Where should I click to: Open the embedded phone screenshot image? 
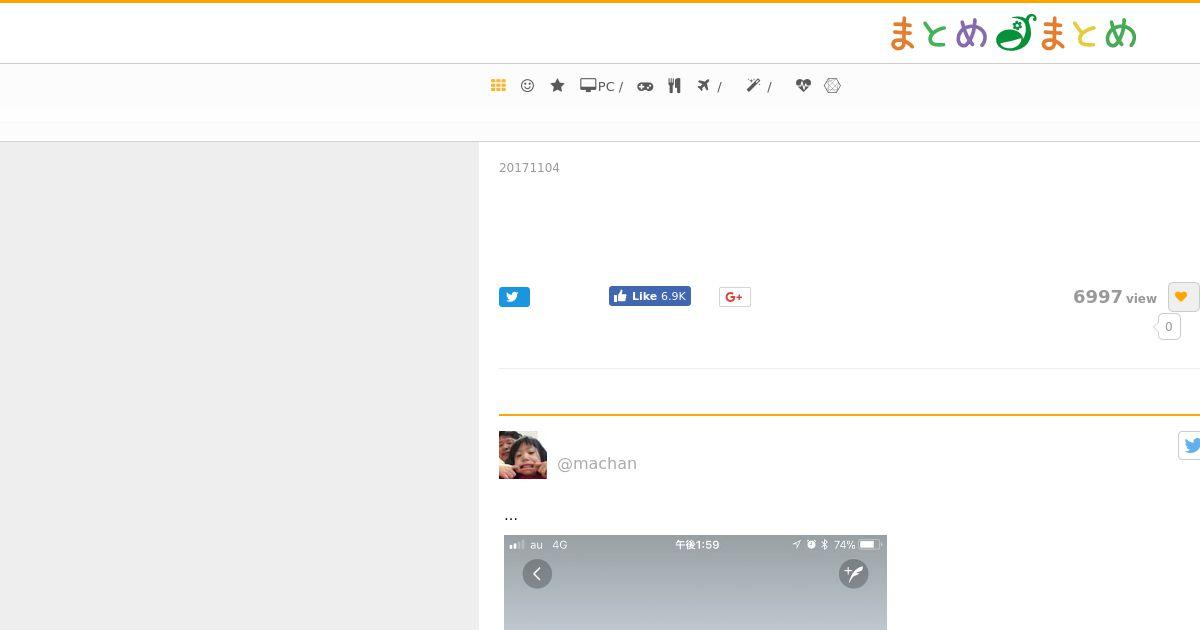pos(695,583)
